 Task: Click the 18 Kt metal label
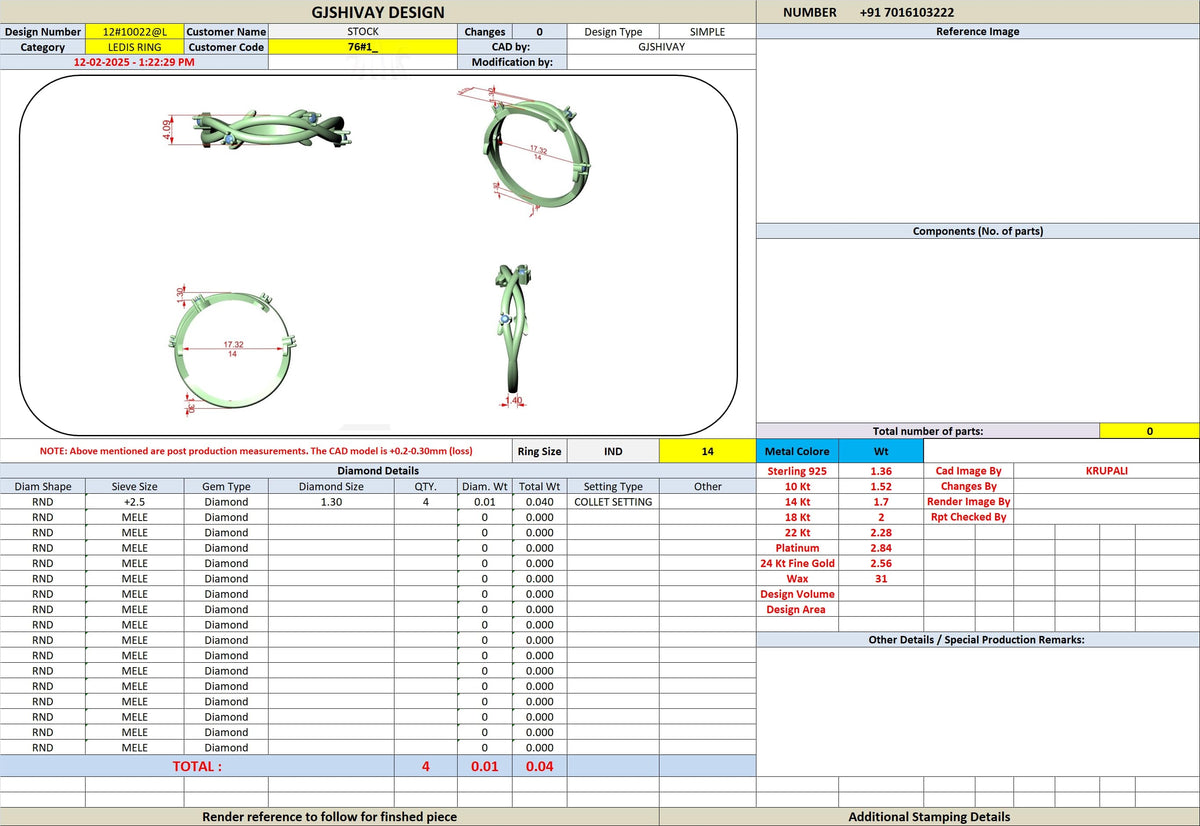[797, 517]
